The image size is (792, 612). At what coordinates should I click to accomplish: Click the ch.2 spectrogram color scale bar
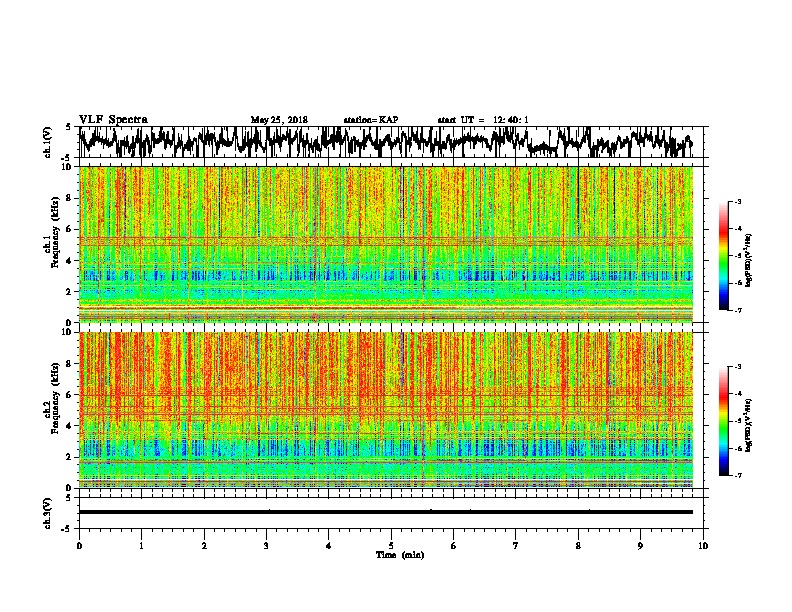pyautogui.click(x=724, y=421)
